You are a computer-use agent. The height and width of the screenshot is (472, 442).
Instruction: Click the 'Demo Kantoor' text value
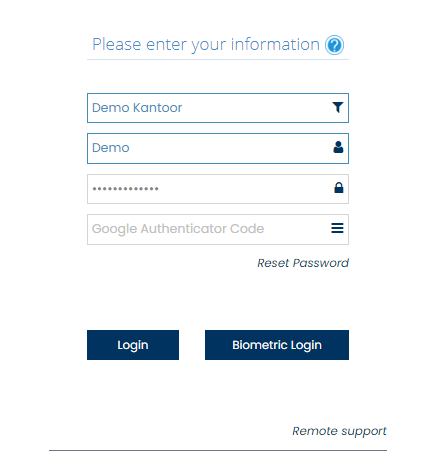pos(137,108)
